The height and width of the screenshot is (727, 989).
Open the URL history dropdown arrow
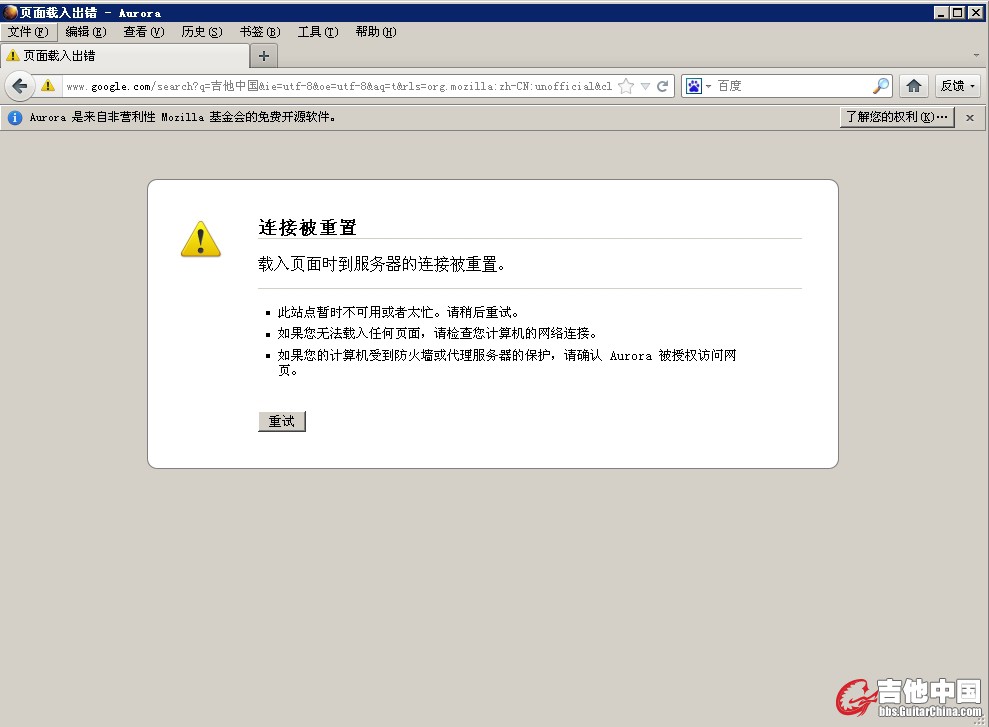pyautogui.click(x=645, y=86)
